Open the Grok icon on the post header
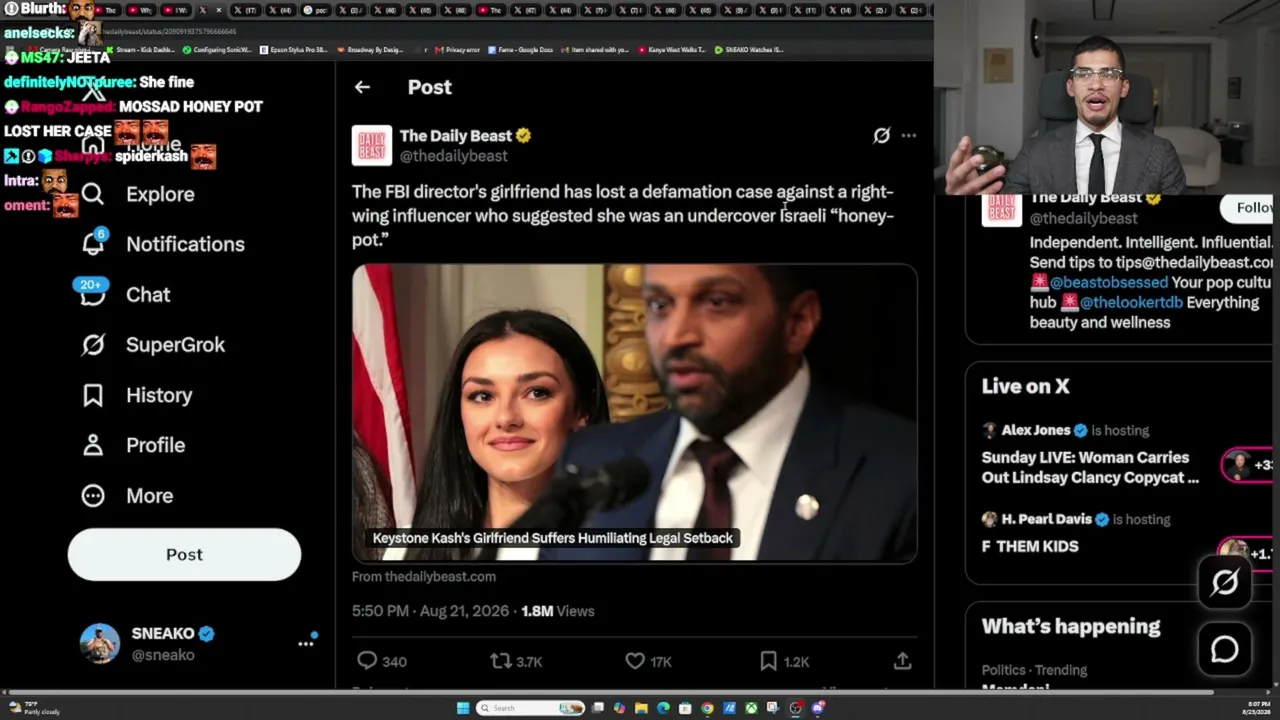Image resolution: width=1280 pixels, height=720 pixels. tap(881, 135)
